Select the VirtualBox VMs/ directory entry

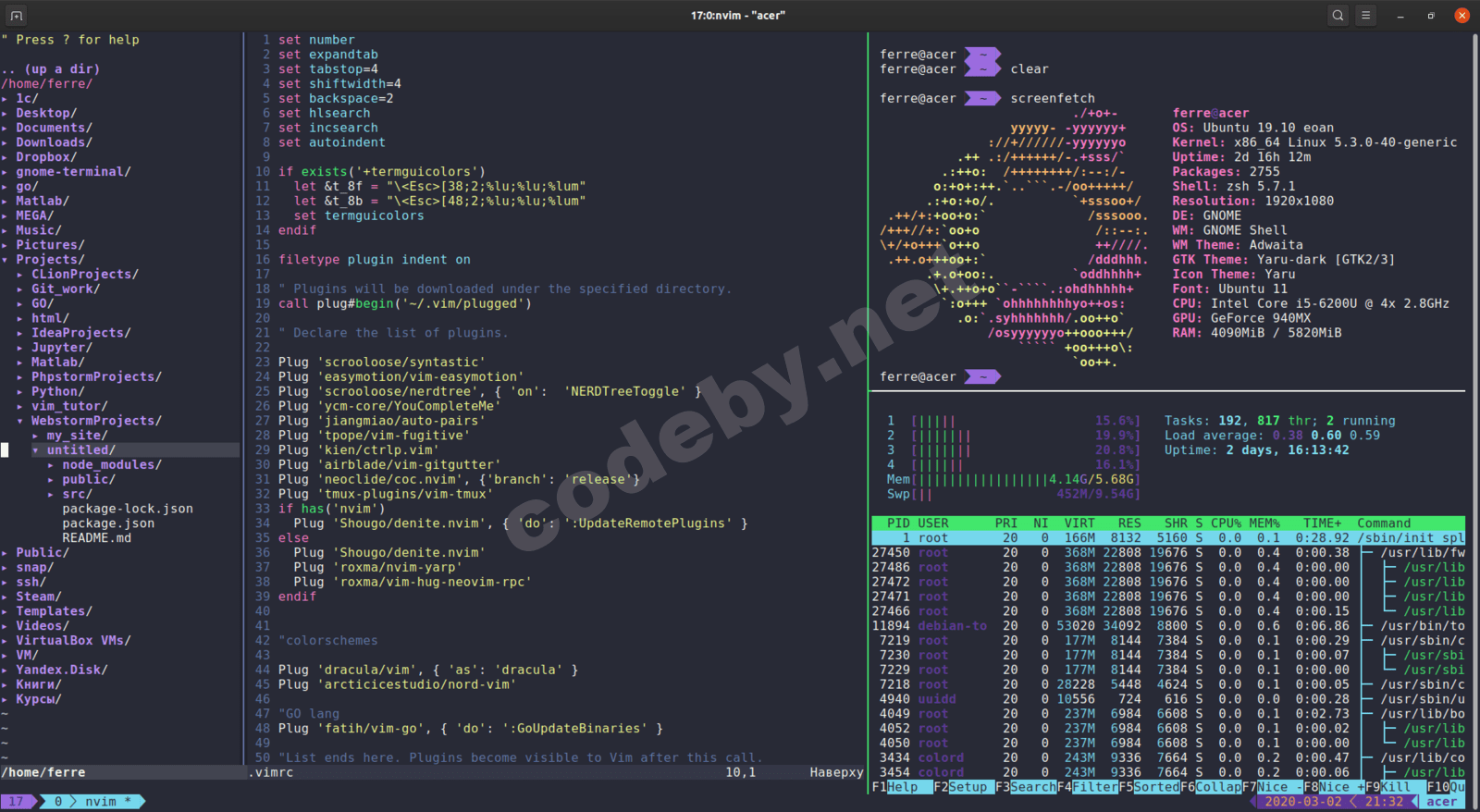pyautogui.click(x=73, y=641)
